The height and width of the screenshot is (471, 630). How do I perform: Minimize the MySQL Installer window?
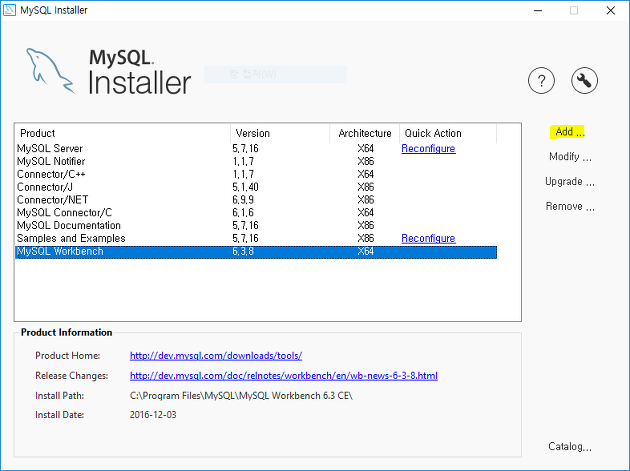click(x=538, y=10)
